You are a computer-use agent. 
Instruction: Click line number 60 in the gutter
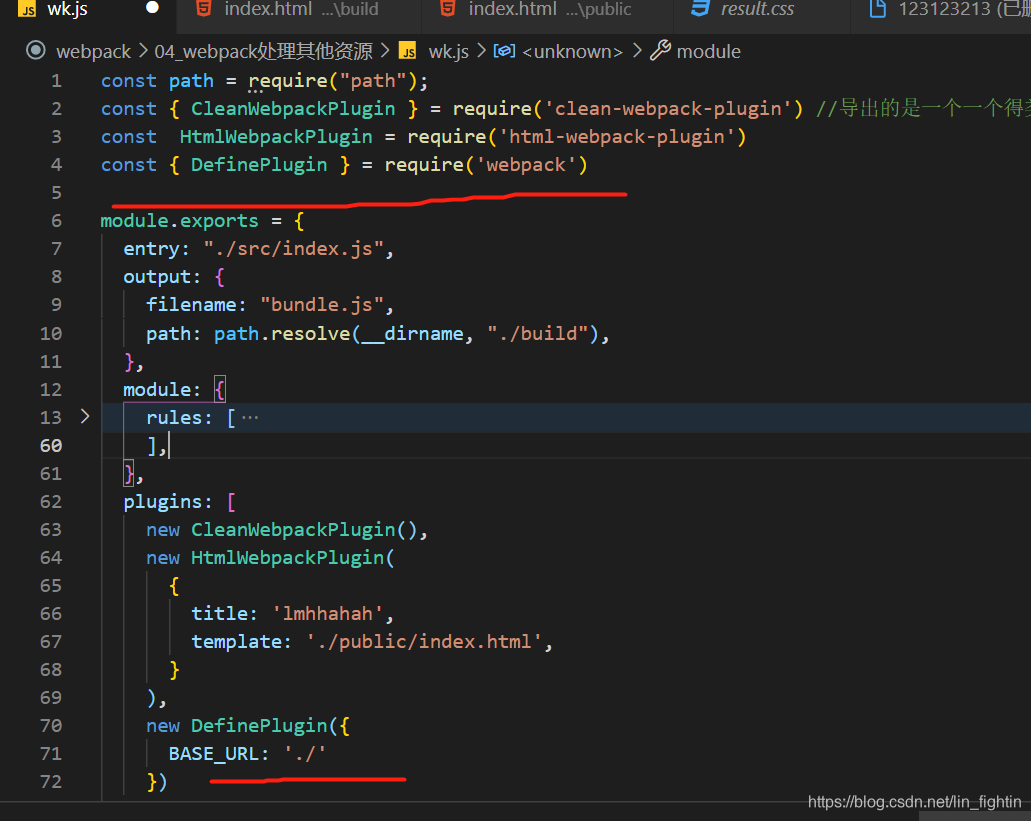pyautogui.click(x=51, y=446)
